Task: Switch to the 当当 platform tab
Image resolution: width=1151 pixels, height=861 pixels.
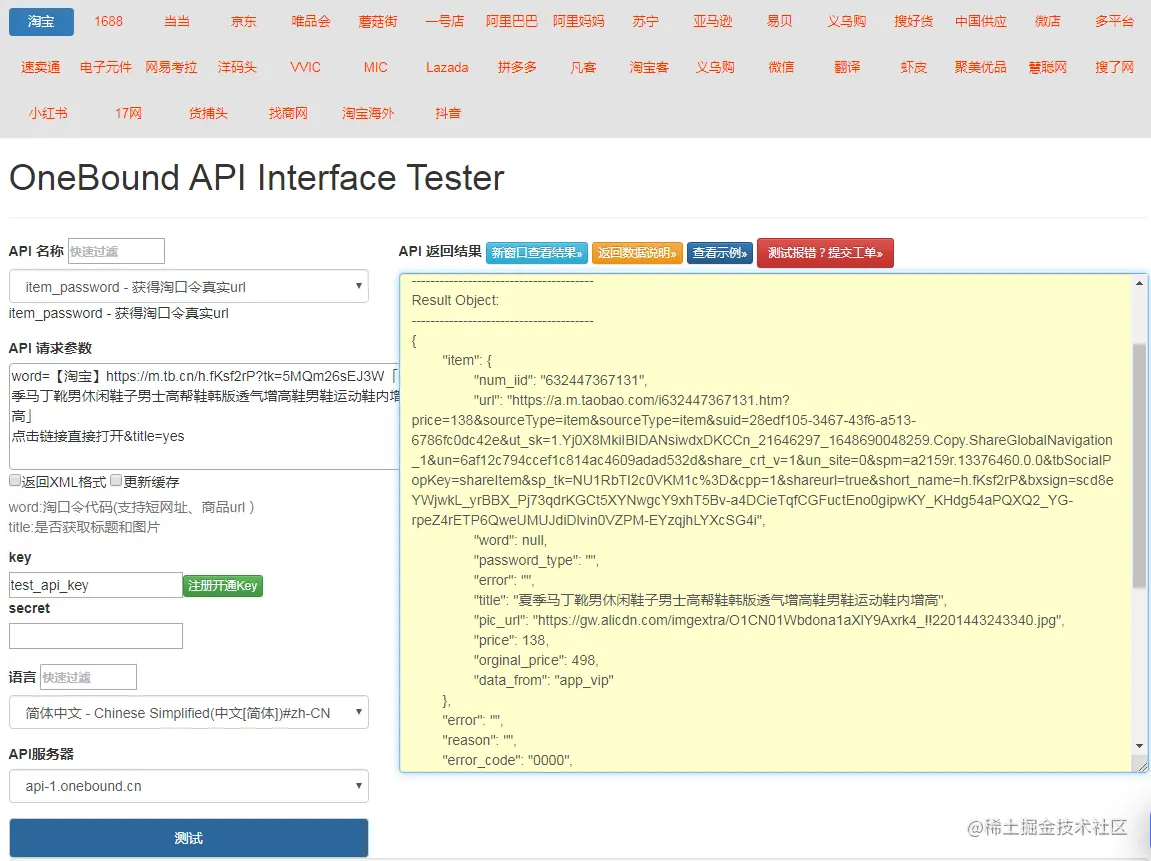Action: pyautogui.click(x=176, y=22)
